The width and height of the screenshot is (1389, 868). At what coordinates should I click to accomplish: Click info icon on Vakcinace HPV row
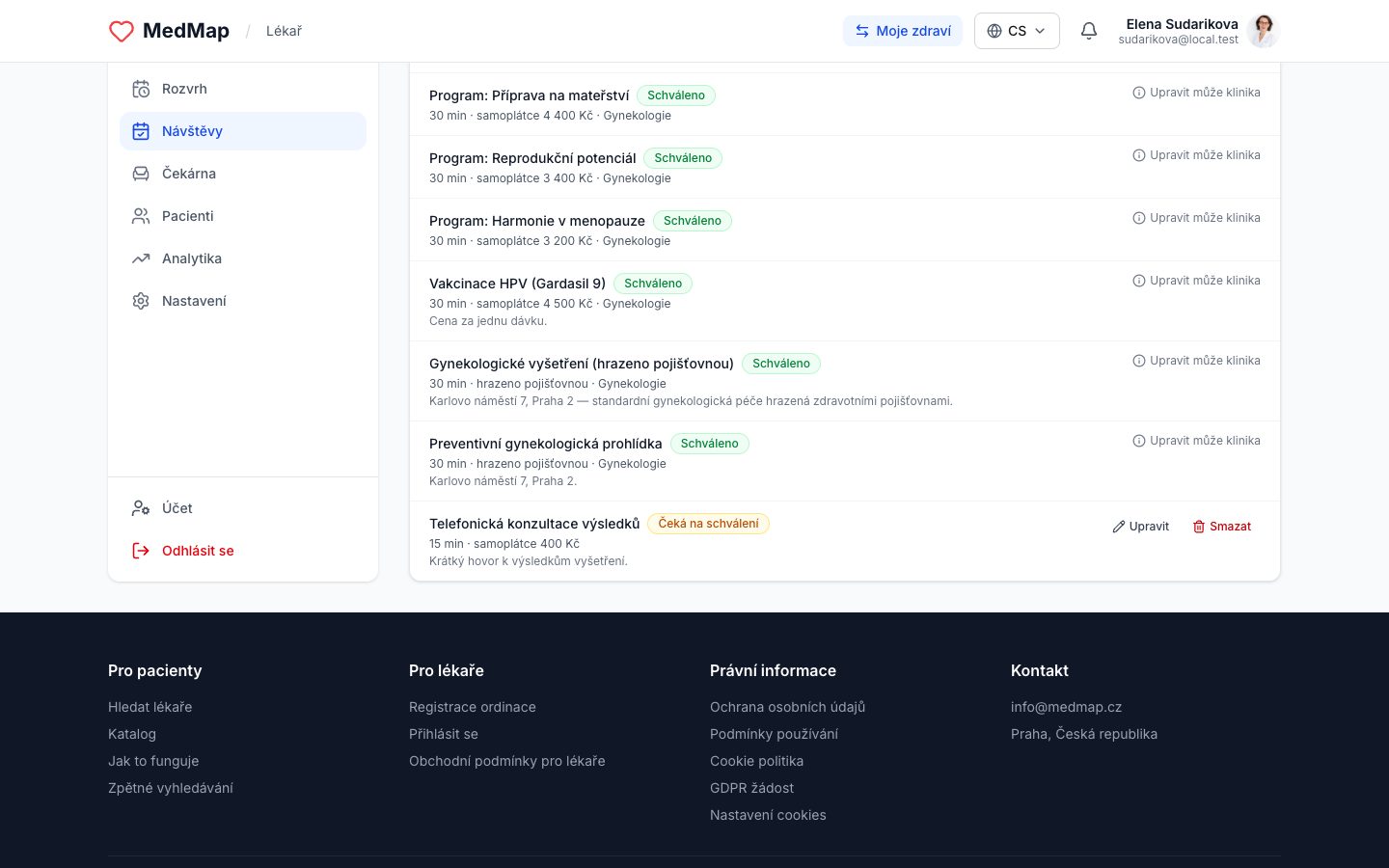pyautogui.click(x=1139, y=281)
